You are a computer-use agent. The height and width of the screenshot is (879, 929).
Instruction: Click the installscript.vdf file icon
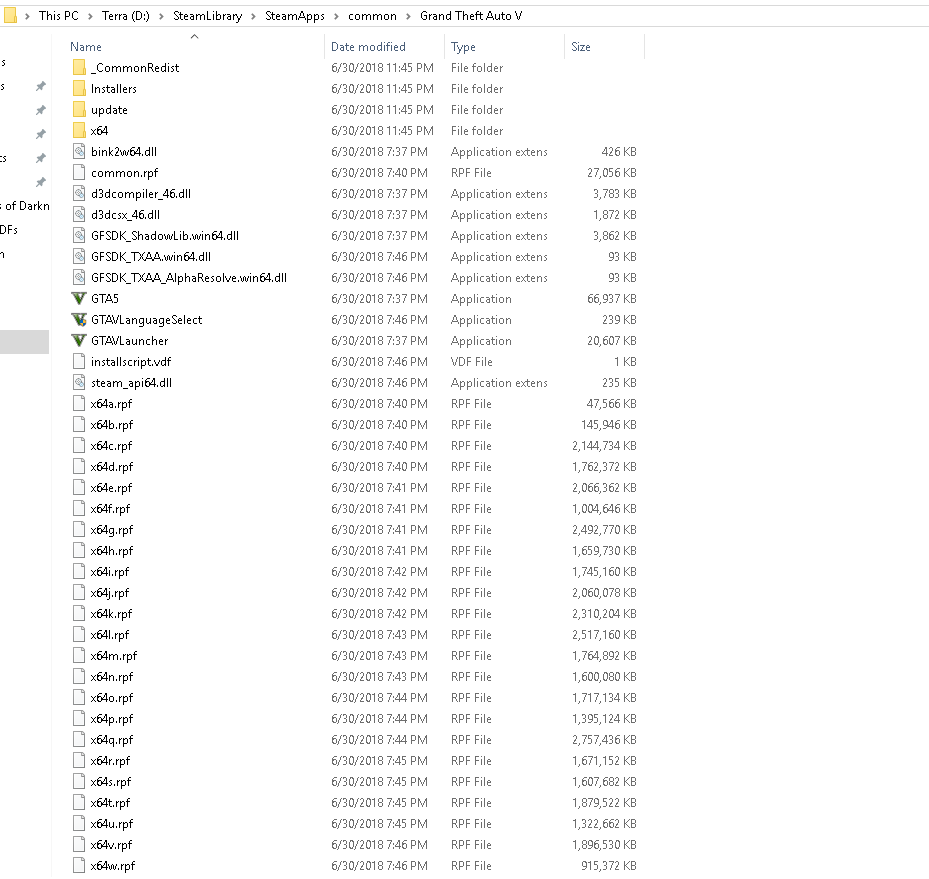point(79,362)
